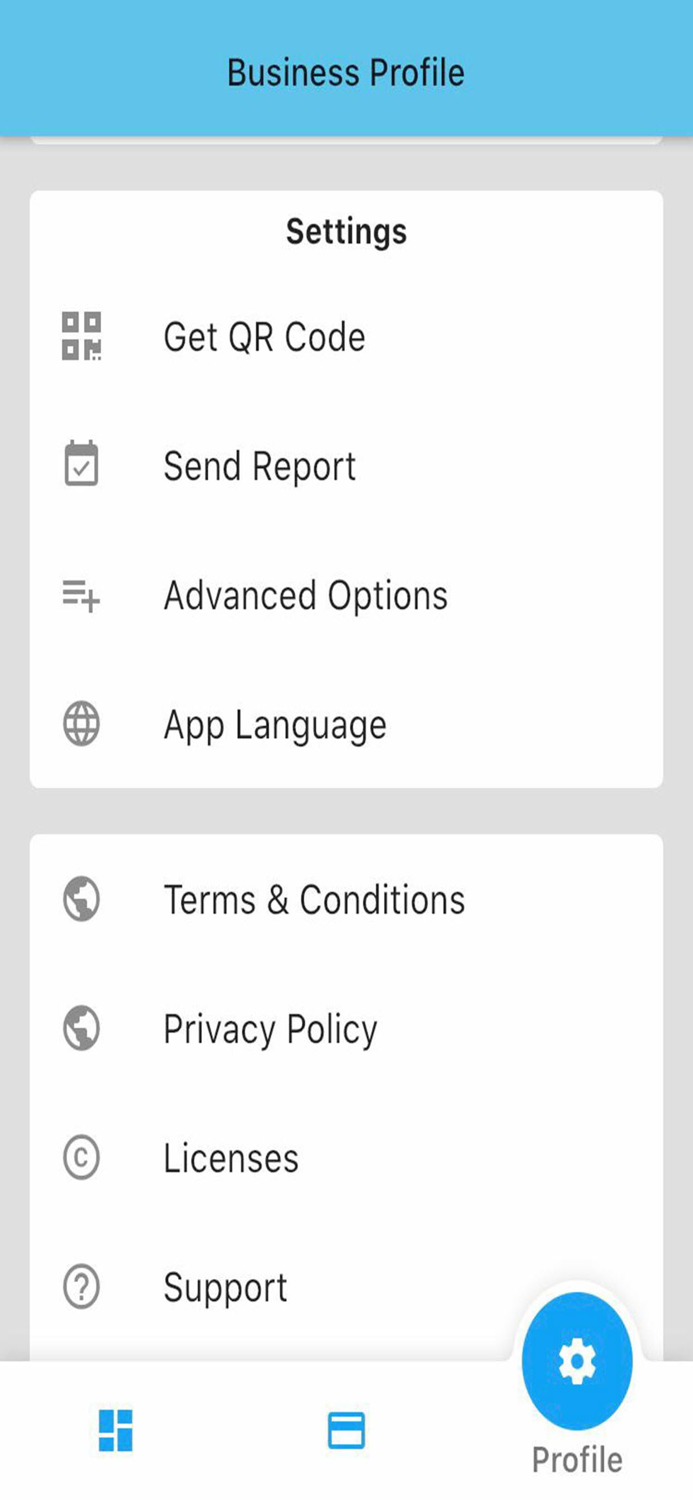Tap the Licenses copyright icon
Image resolution: width=693 pixels, height=1500 pixels.
[x=81, y=1158]
